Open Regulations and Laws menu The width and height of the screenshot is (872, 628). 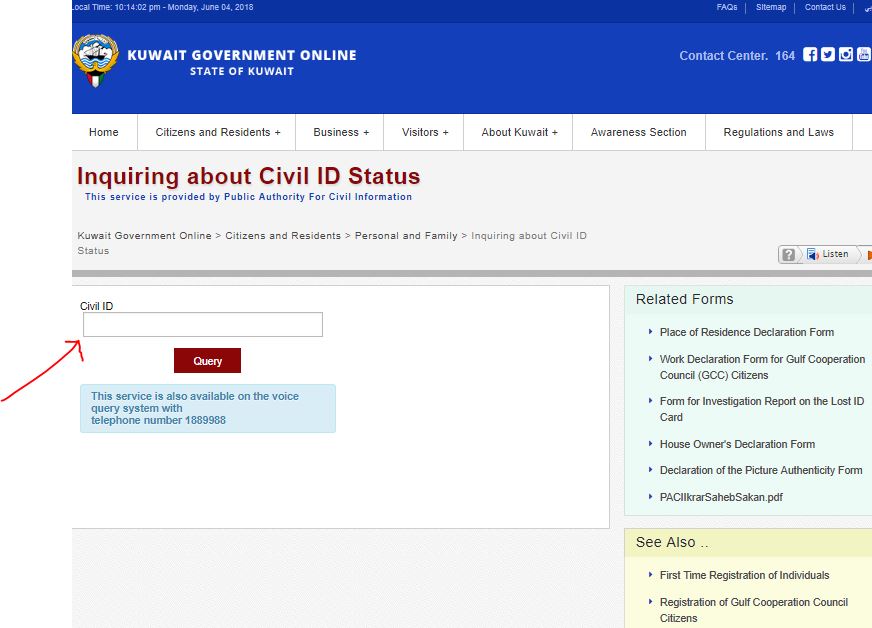tap(779, 132)
